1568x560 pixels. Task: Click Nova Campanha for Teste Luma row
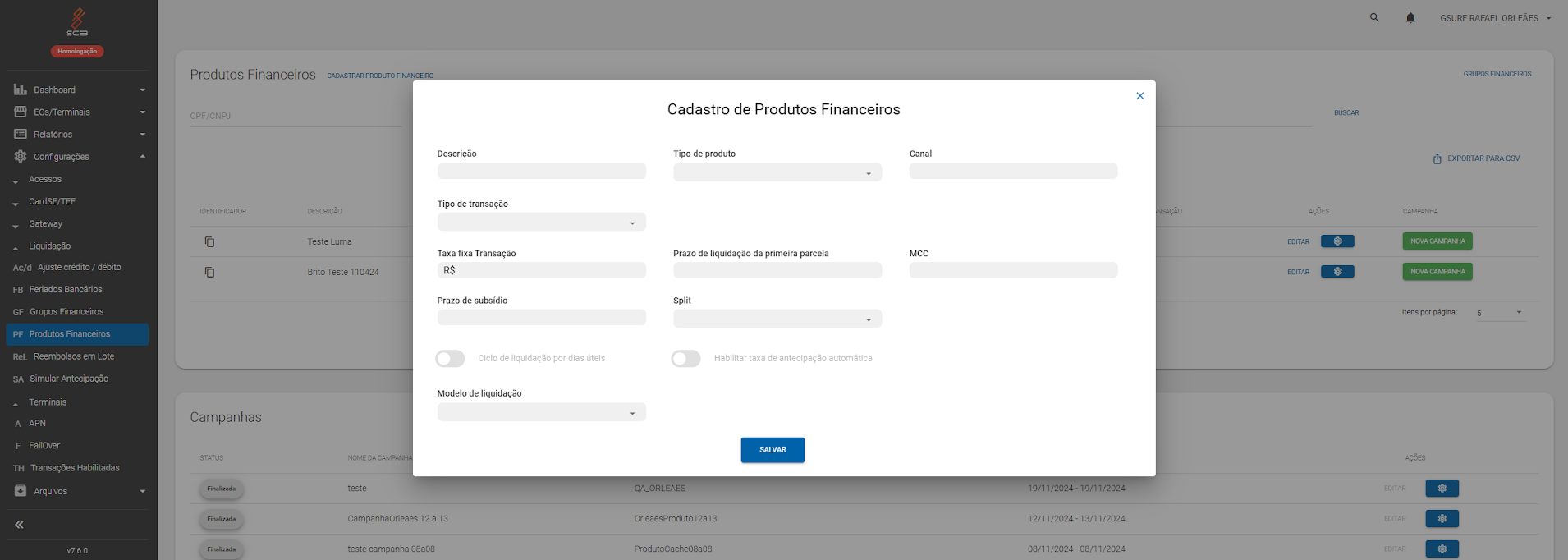click(x=1437, y=241)
